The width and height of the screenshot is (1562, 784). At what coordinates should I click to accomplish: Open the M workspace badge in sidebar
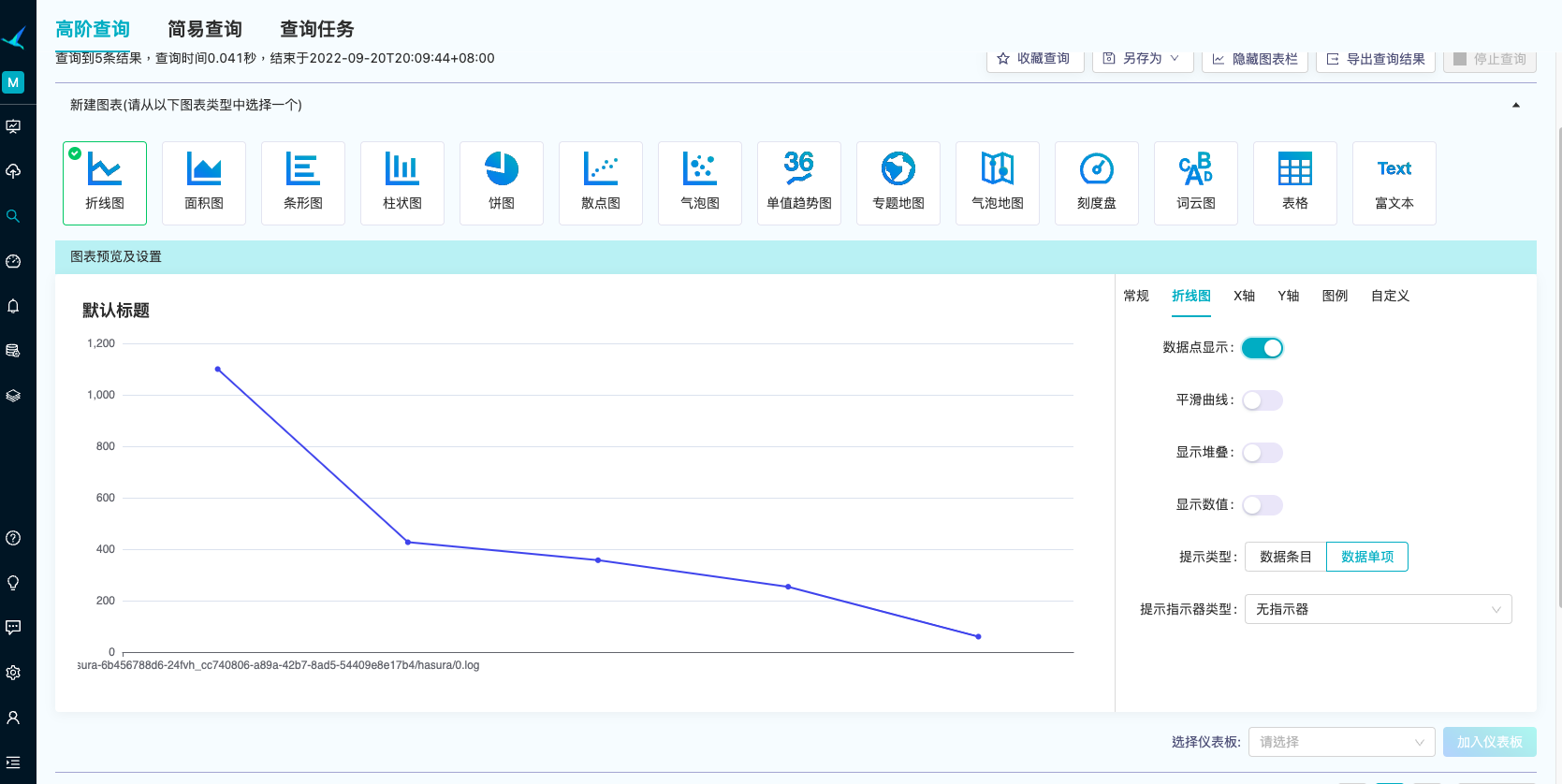pos(13,82)
